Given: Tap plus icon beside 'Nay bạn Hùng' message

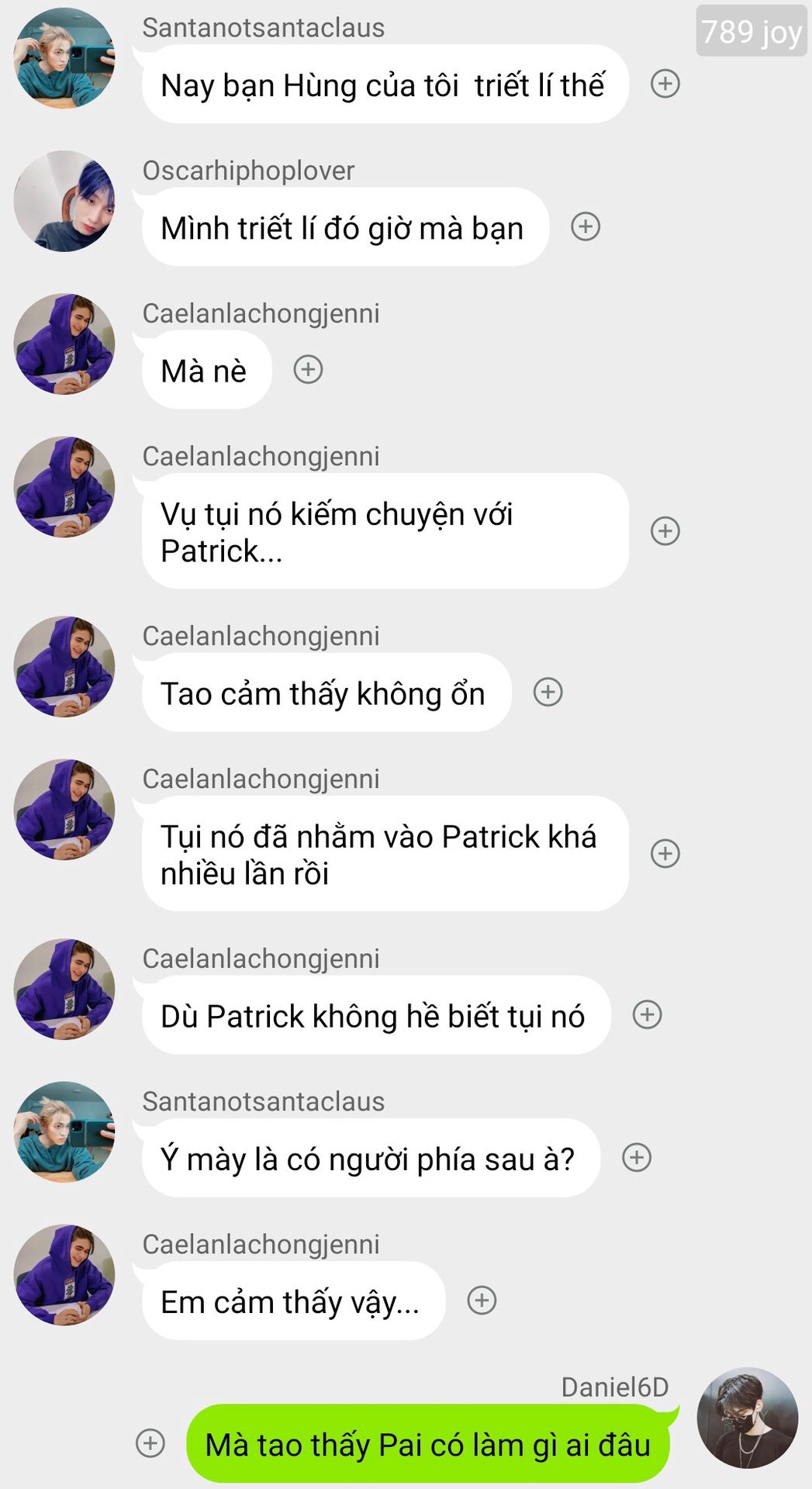Looking at the screenshot, I should tap(665, 84).
